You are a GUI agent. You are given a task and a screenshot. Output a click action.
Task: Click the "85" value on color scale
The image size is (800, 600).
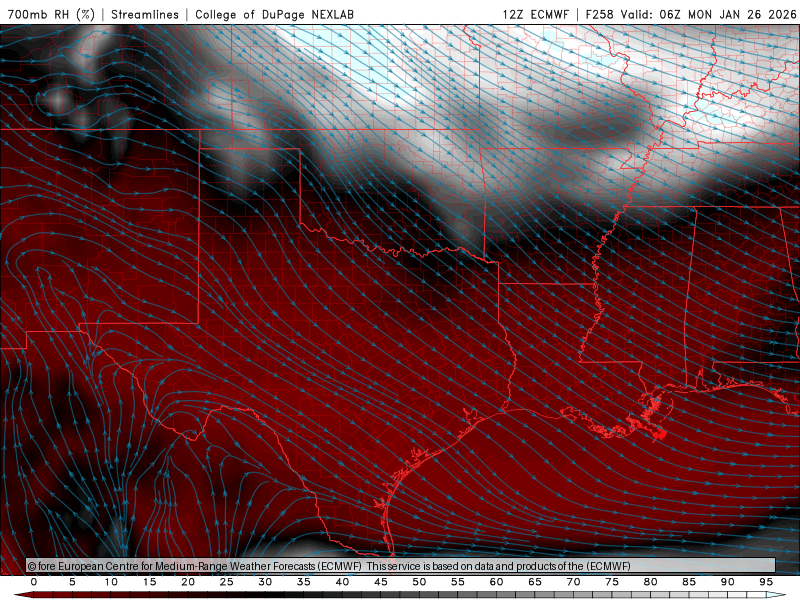[689, 582]
